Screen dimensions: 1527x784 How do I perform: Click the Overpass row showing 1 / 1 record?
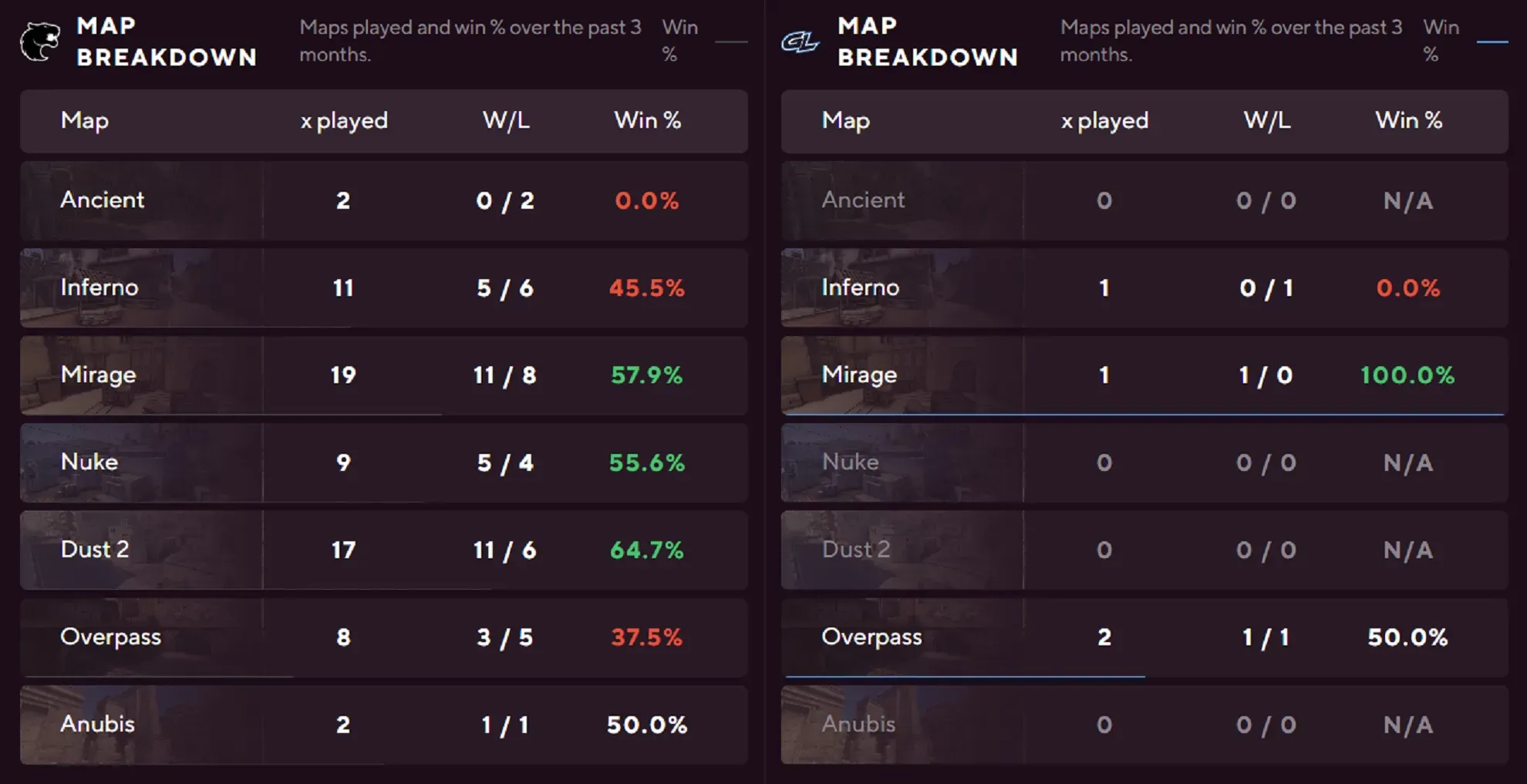point(1144,637)
